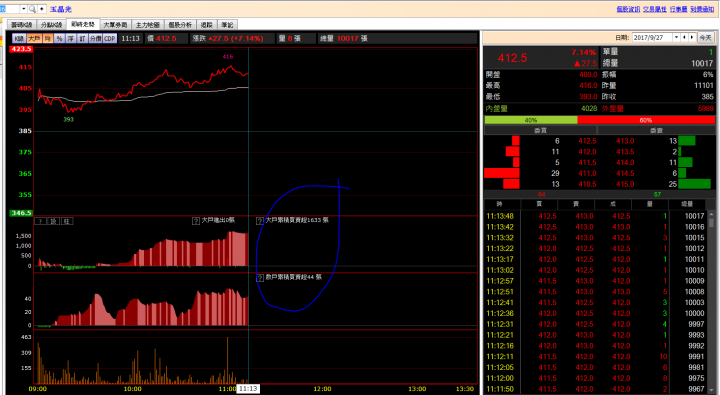Open the 交易屬性 link
This screenshot has height=395, width=720.
[654, 9]
